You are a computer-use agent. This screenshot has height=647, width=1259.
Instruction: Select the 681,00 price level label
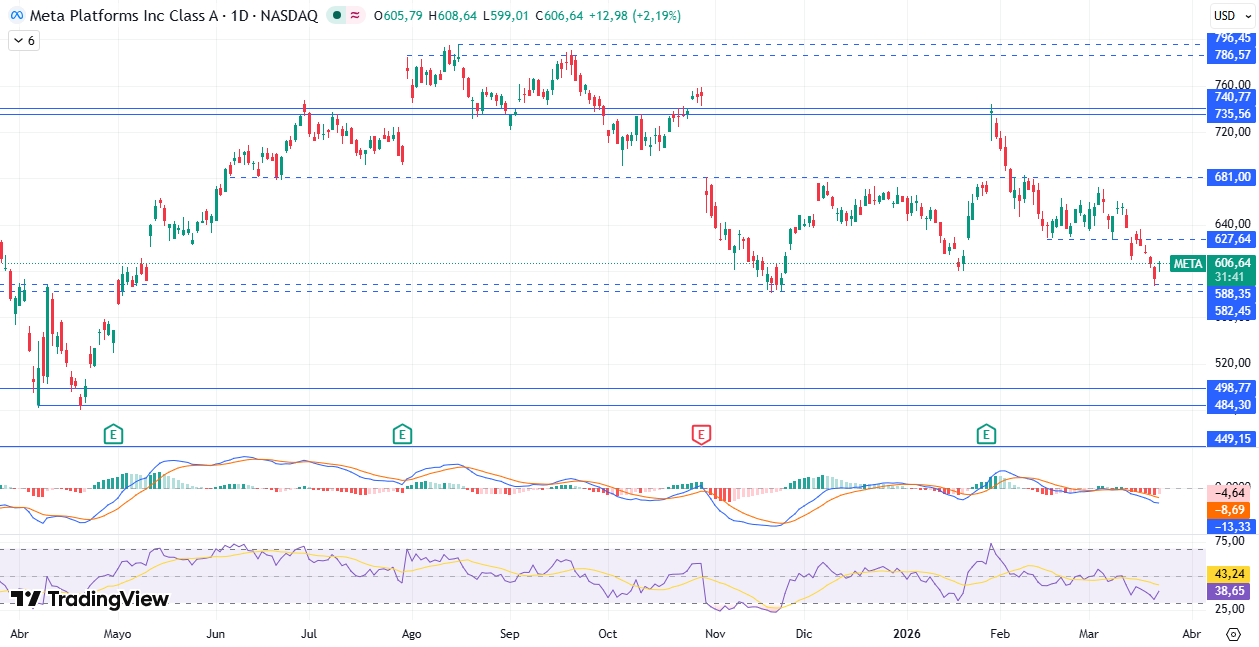(1232, 177)
